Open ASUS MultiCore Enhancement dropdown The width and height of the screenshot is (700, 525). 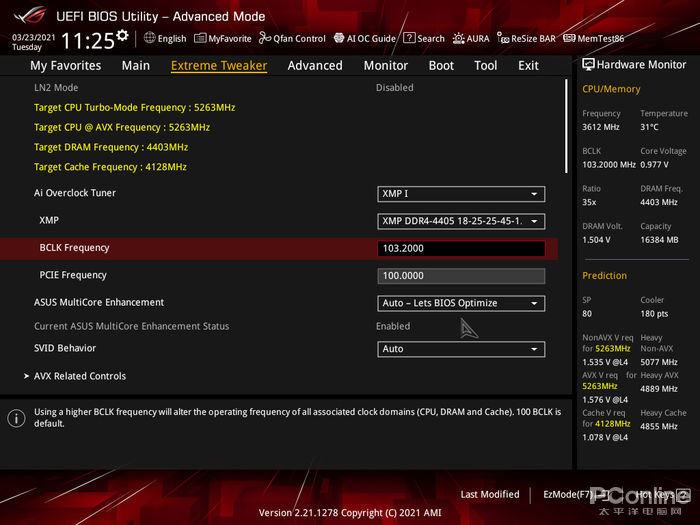coord(461,304)
